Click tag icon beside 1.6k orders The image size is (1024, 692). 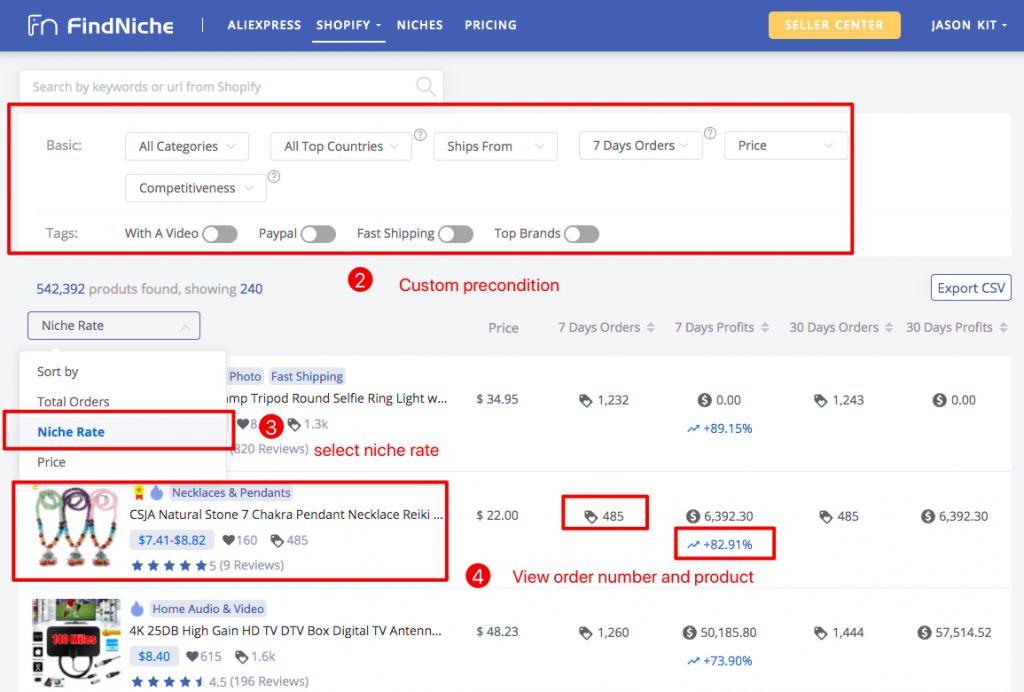point(242,657)
